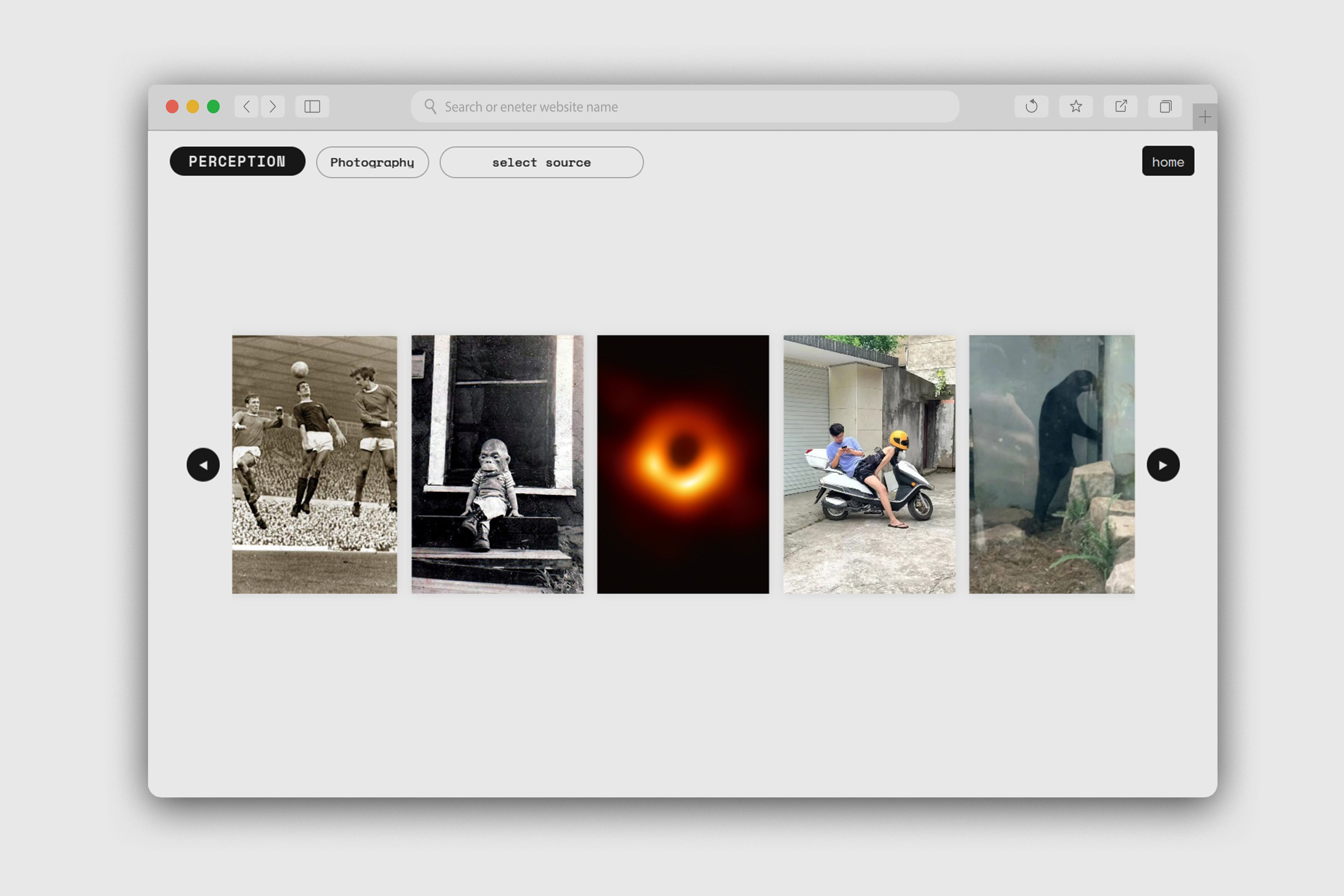Open the black hole image
1344x896 pixels.
coord(683,464)
